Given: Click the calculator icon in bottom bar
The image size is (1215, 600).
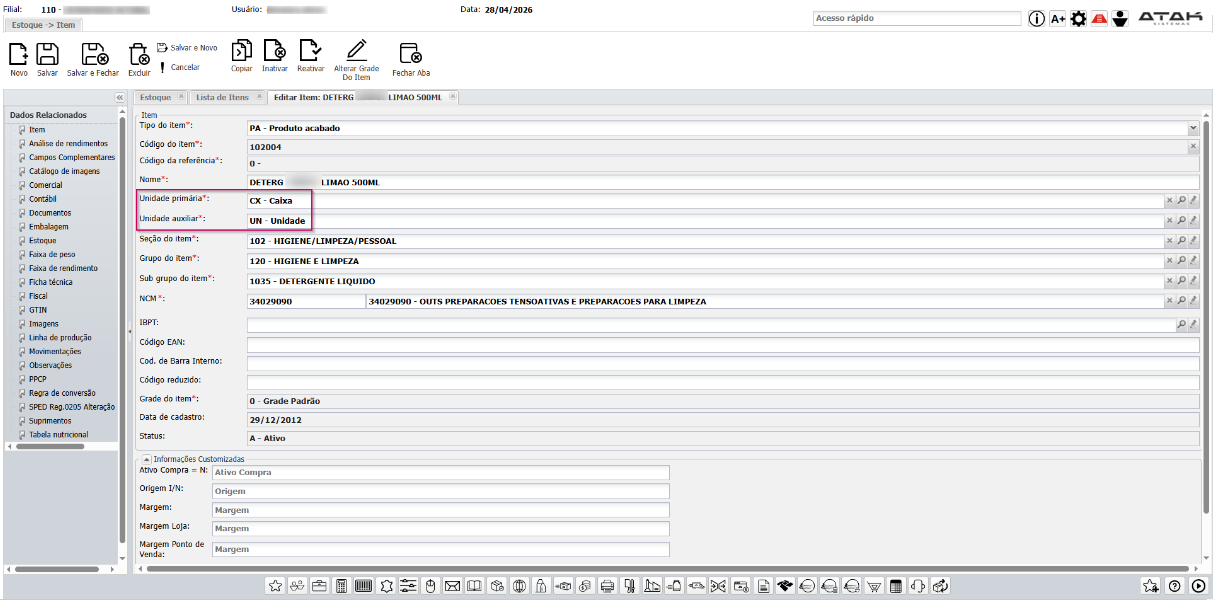Looking at the screenshot, I should click(341, 586).
